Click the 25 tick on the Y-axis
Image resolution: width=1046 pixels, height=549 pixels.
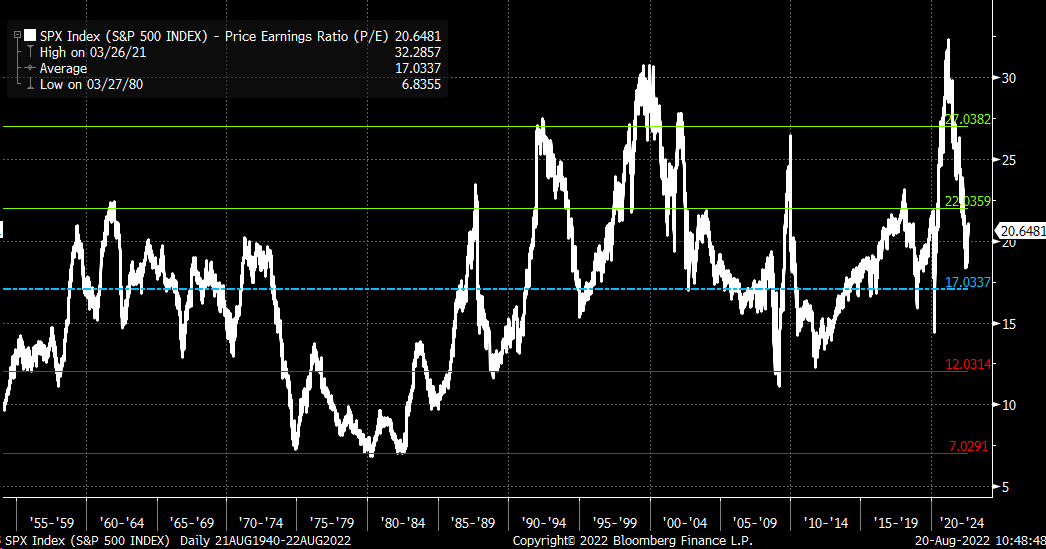(x=1009, y=160)
